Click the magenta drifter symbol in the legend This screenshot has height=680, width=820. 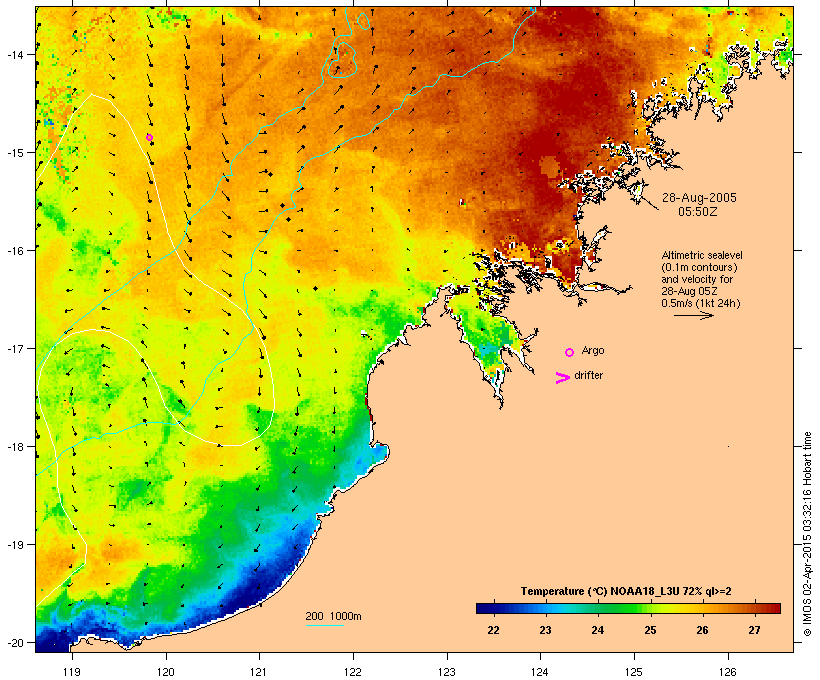click(562, 378)
